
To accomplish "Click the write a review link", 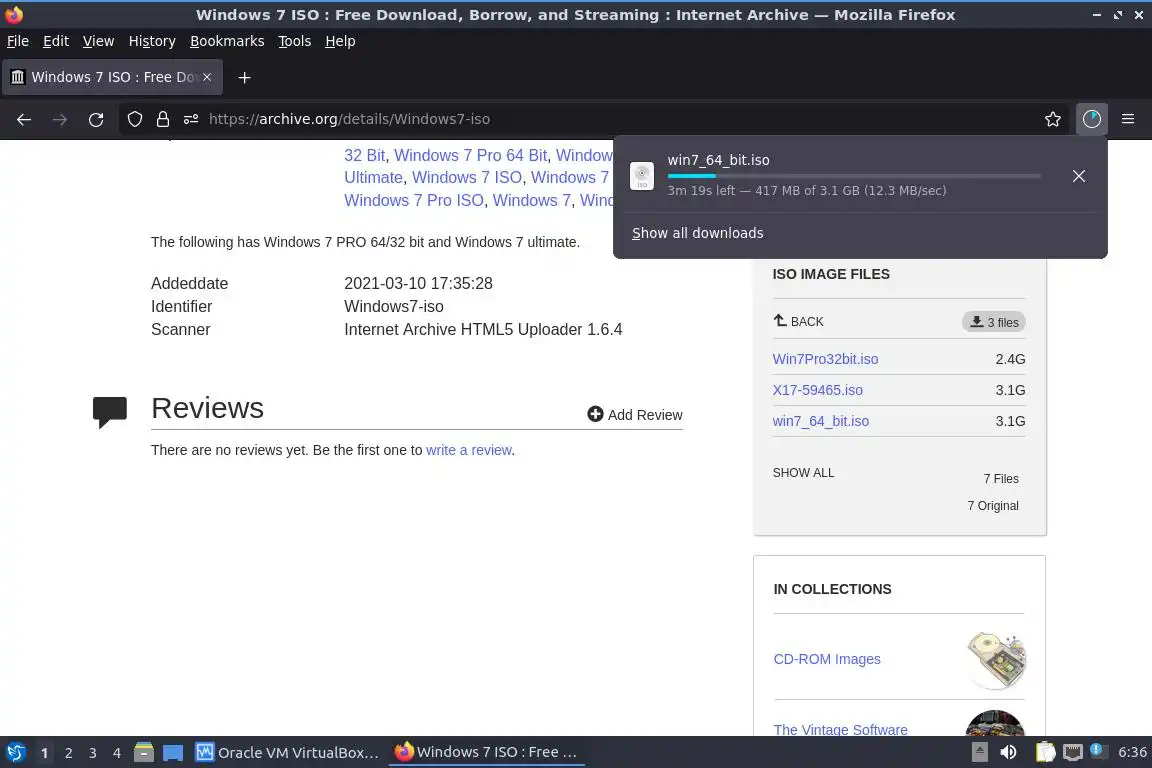I will pos(469,450).
